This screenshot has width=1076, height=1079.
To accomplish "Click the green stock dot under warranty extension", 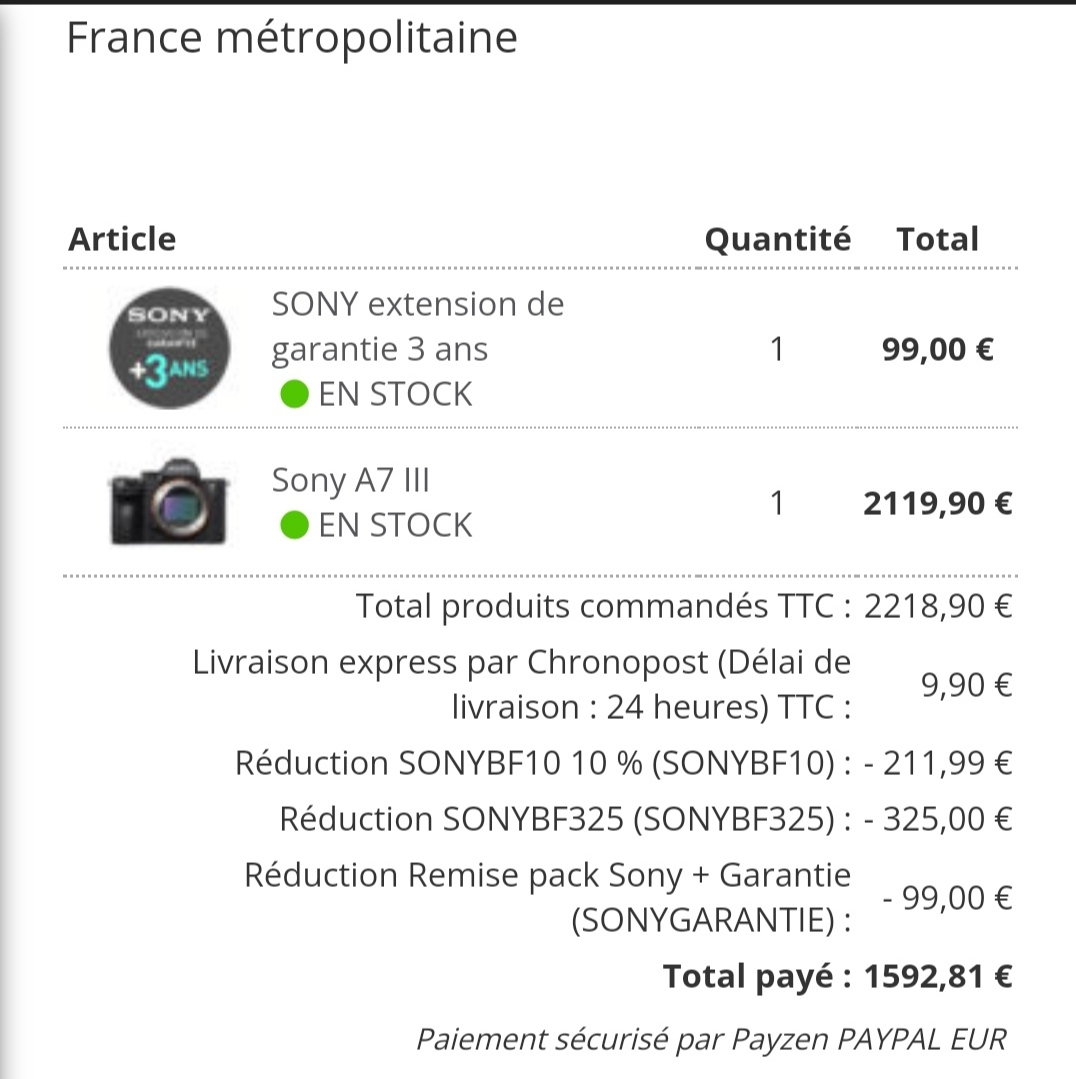I will point(294,394).
